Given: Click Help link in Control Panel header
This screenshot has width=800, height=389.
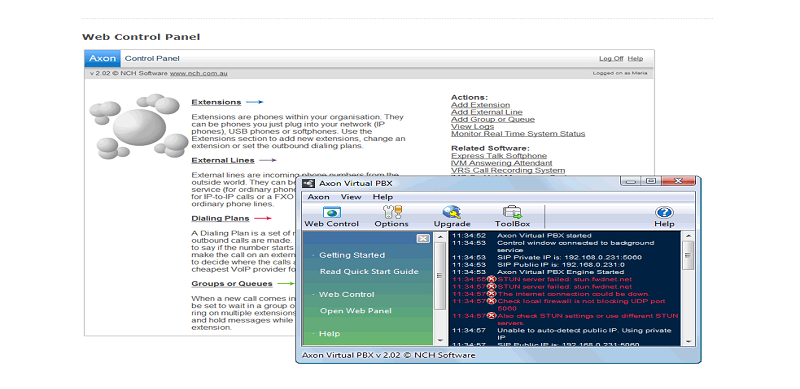Looking at the screenshot, I should 635,59.
